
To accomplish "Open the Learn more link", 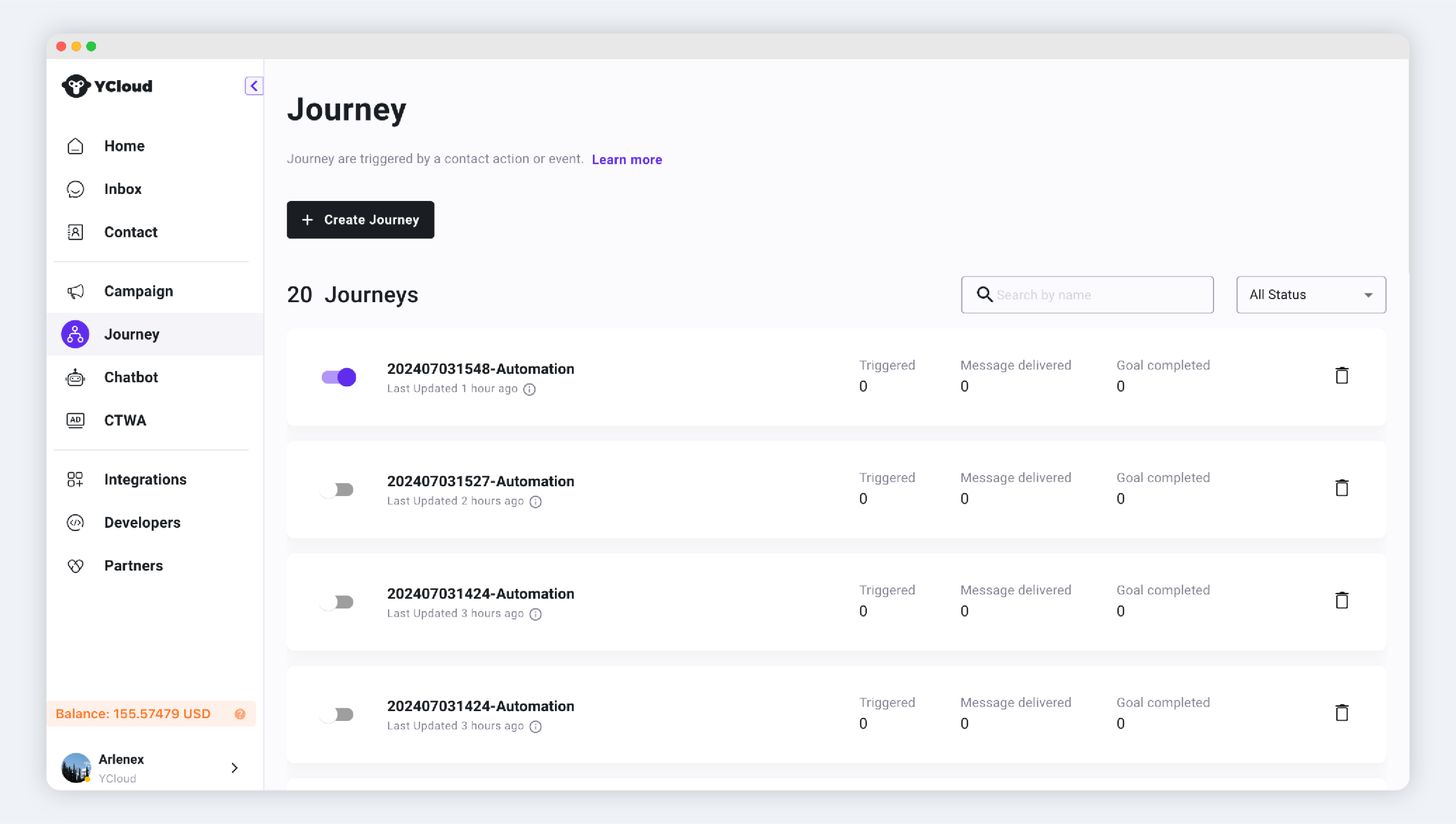I will pyautogui.click(x=626, y=160).
